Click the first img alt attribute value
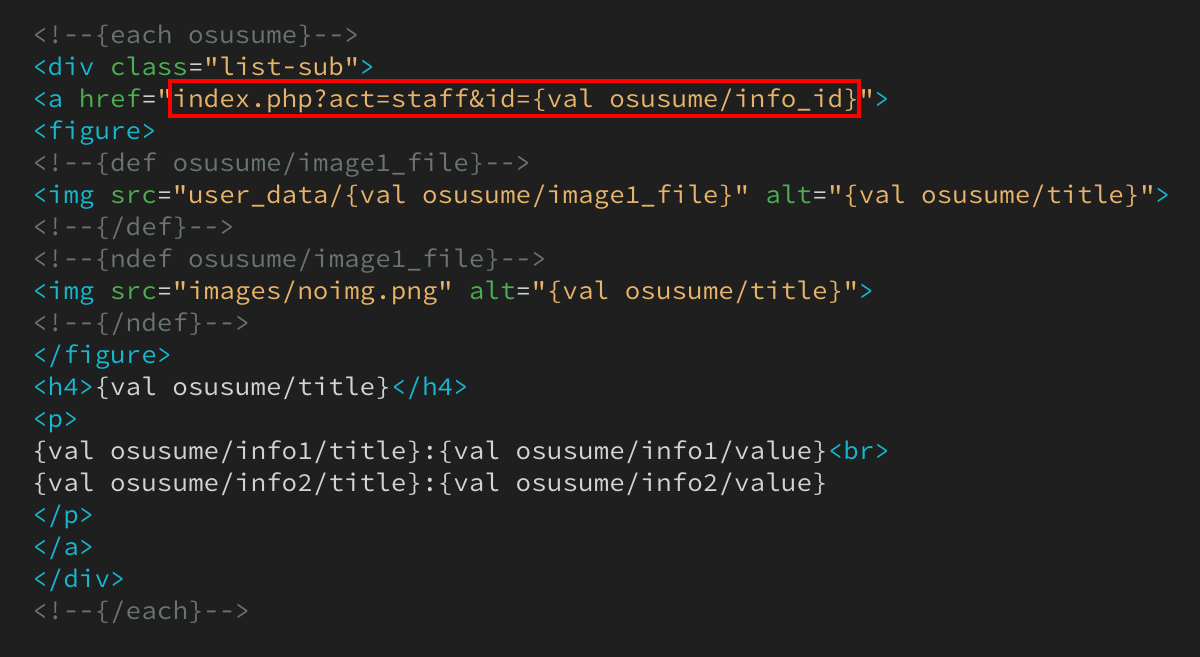Screen dimensions: 1200x657 point(992,195)
